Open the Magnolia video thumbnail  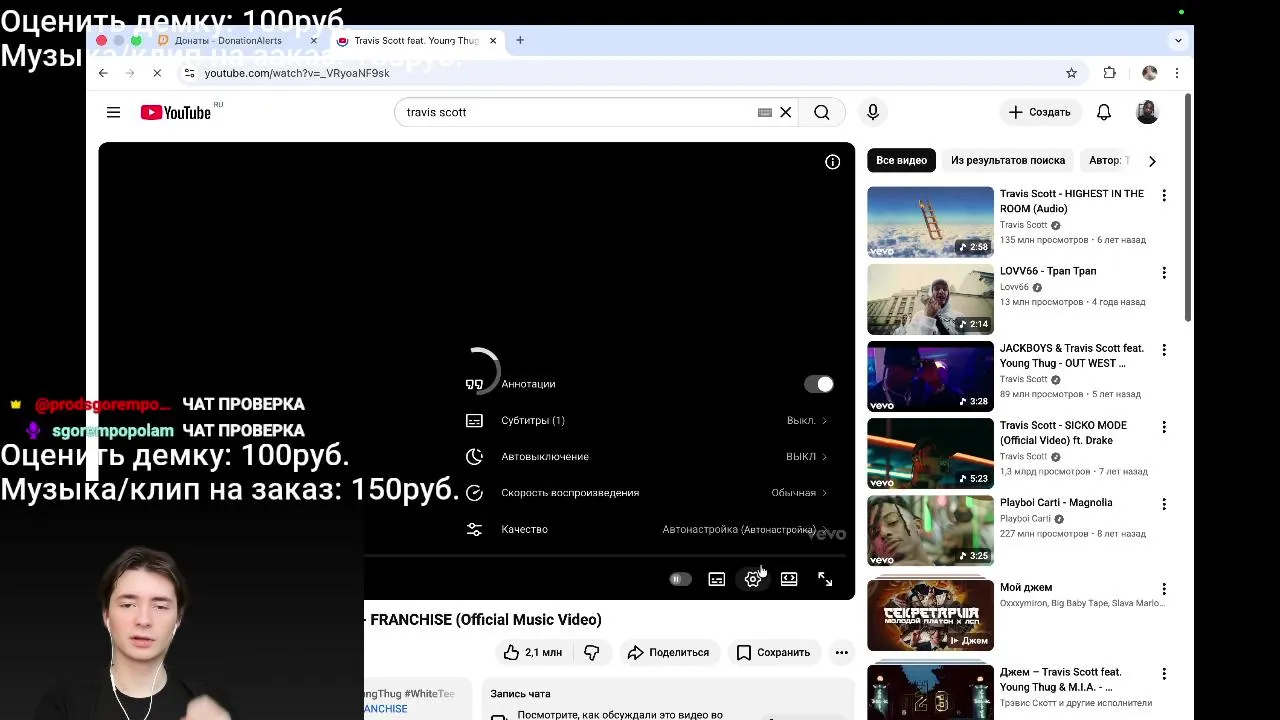930,531
